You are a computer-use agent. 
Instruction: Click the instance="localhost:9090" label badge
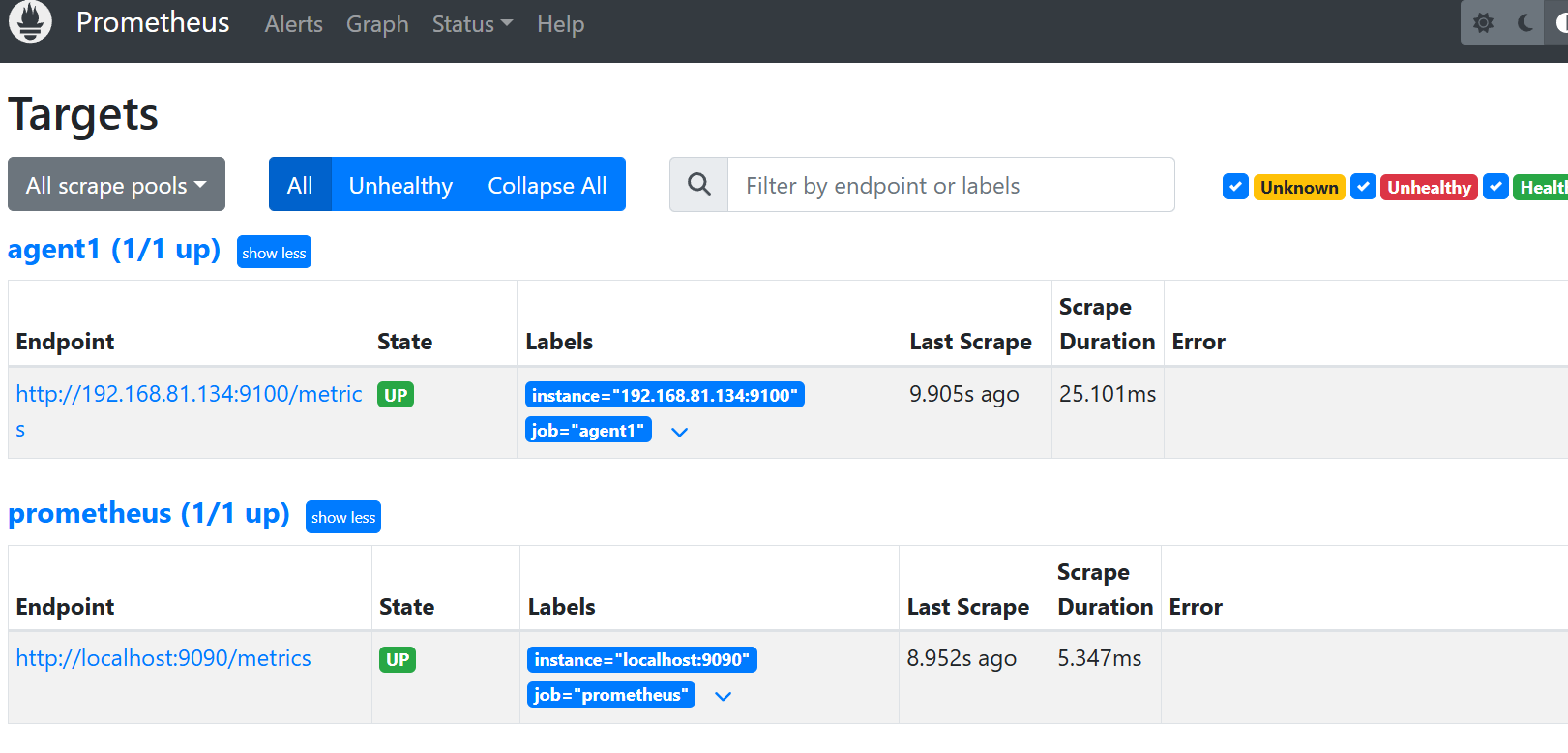642,660
